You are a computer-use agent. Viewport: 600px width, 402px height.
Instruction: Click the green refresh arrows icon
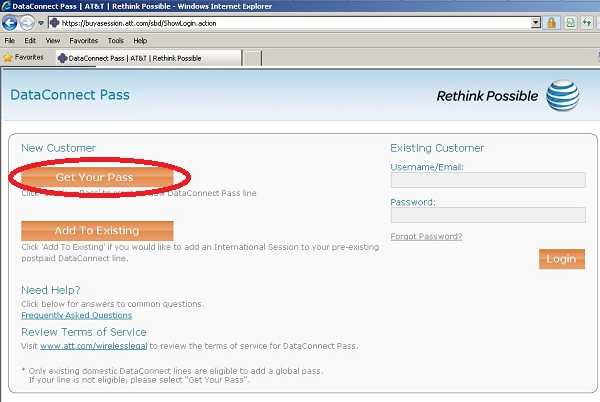pos(587,23)
